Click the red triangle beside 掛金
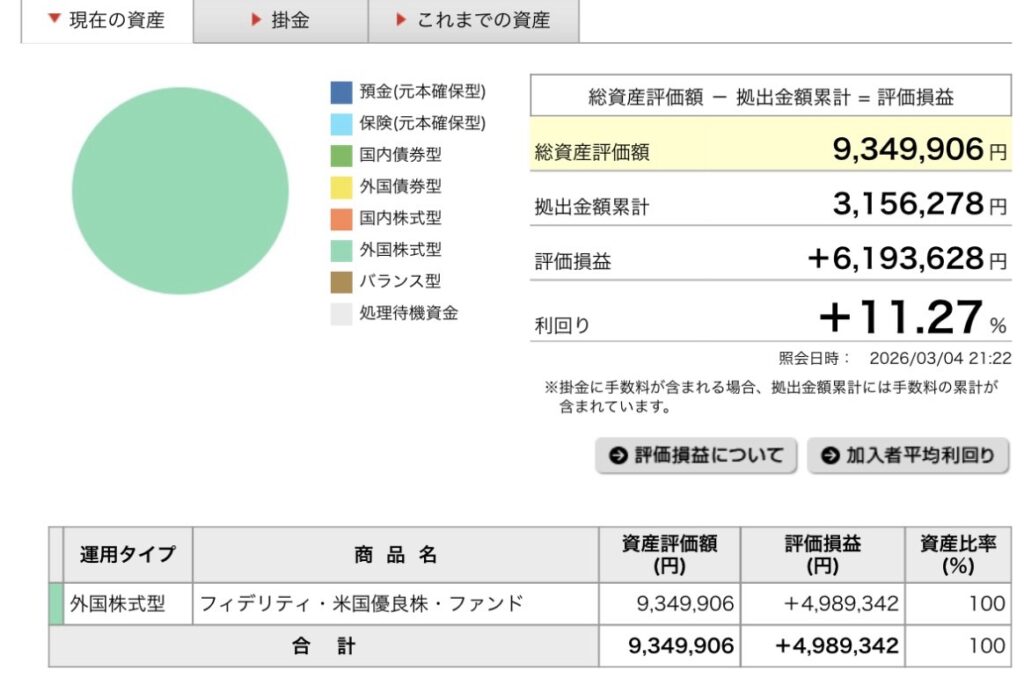1024x678 pixels. [256, 20]
